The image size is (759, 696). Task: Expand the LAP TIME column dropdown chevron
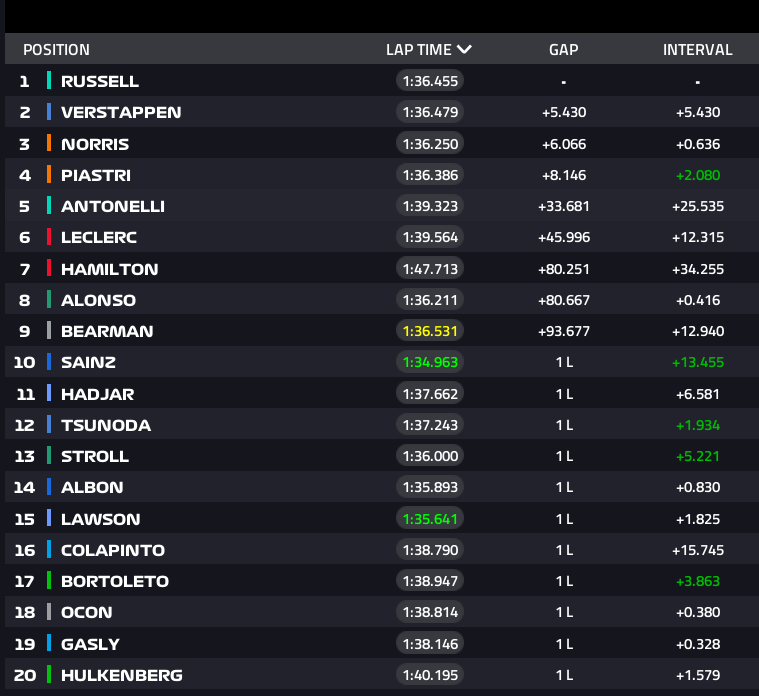click(x=464, y=49)
